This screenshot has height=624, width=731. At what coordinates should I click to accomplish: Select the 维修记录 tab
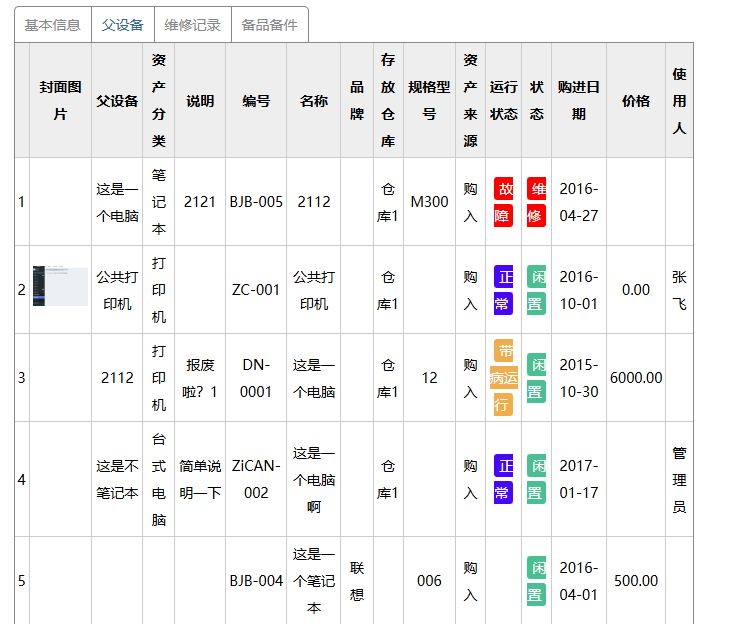[192, 25]
